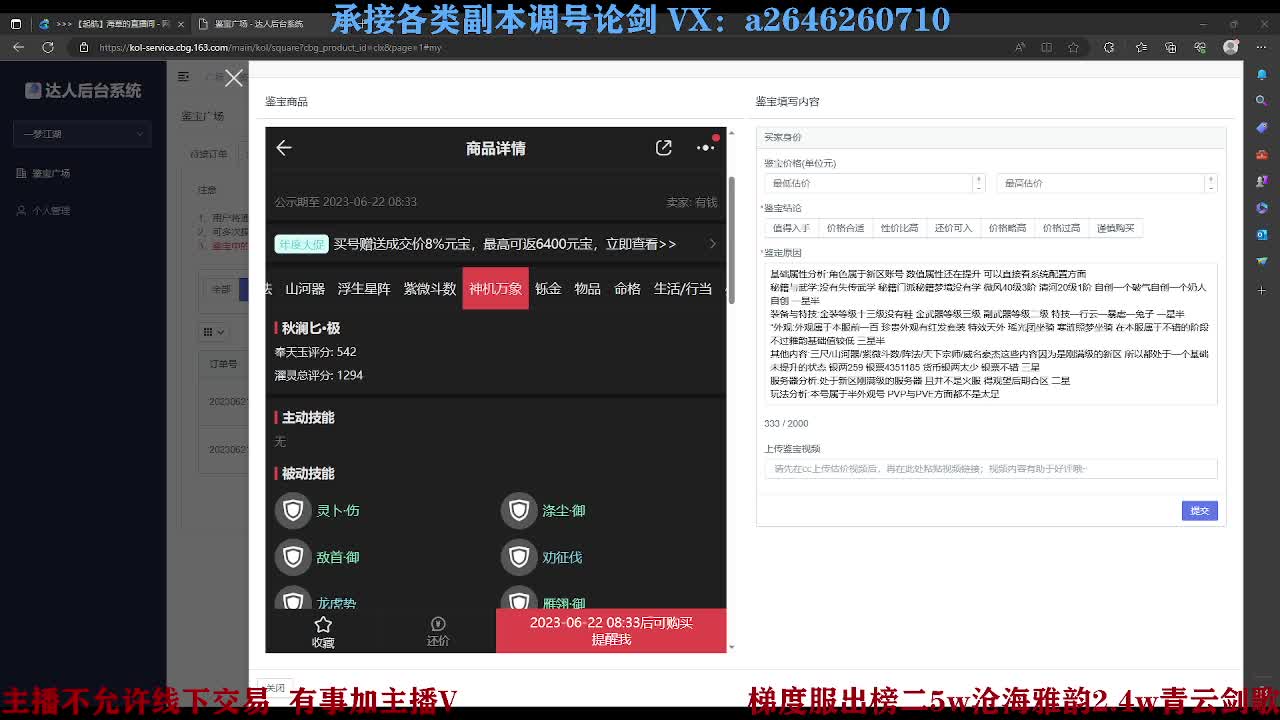Click the 还价 bargain icon
Image resolution: width=1280 pixels, height=720 pixels.
coord(438,625)
